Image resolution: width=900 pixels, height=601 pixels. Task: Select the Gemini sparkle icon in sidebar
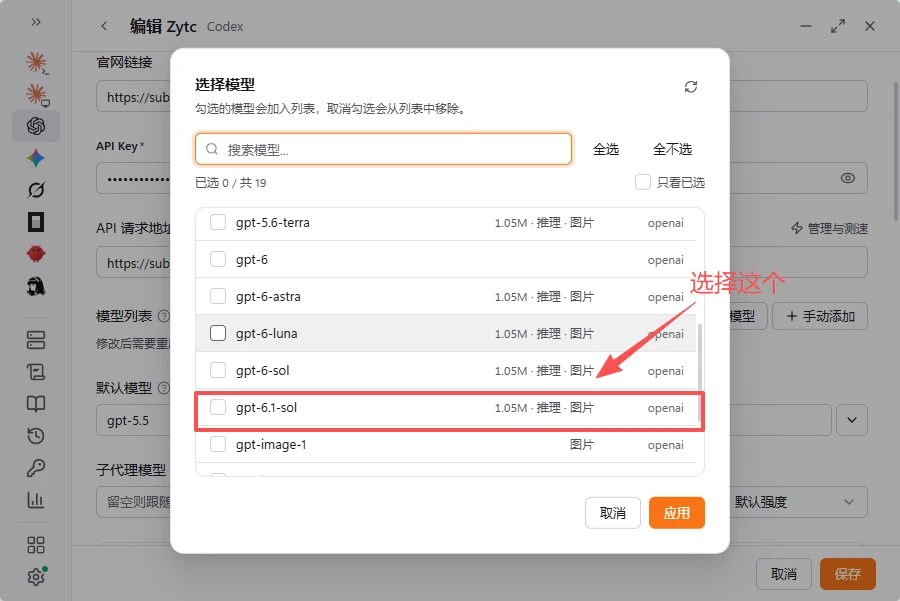pyautogui.click(x=36, y=158)
